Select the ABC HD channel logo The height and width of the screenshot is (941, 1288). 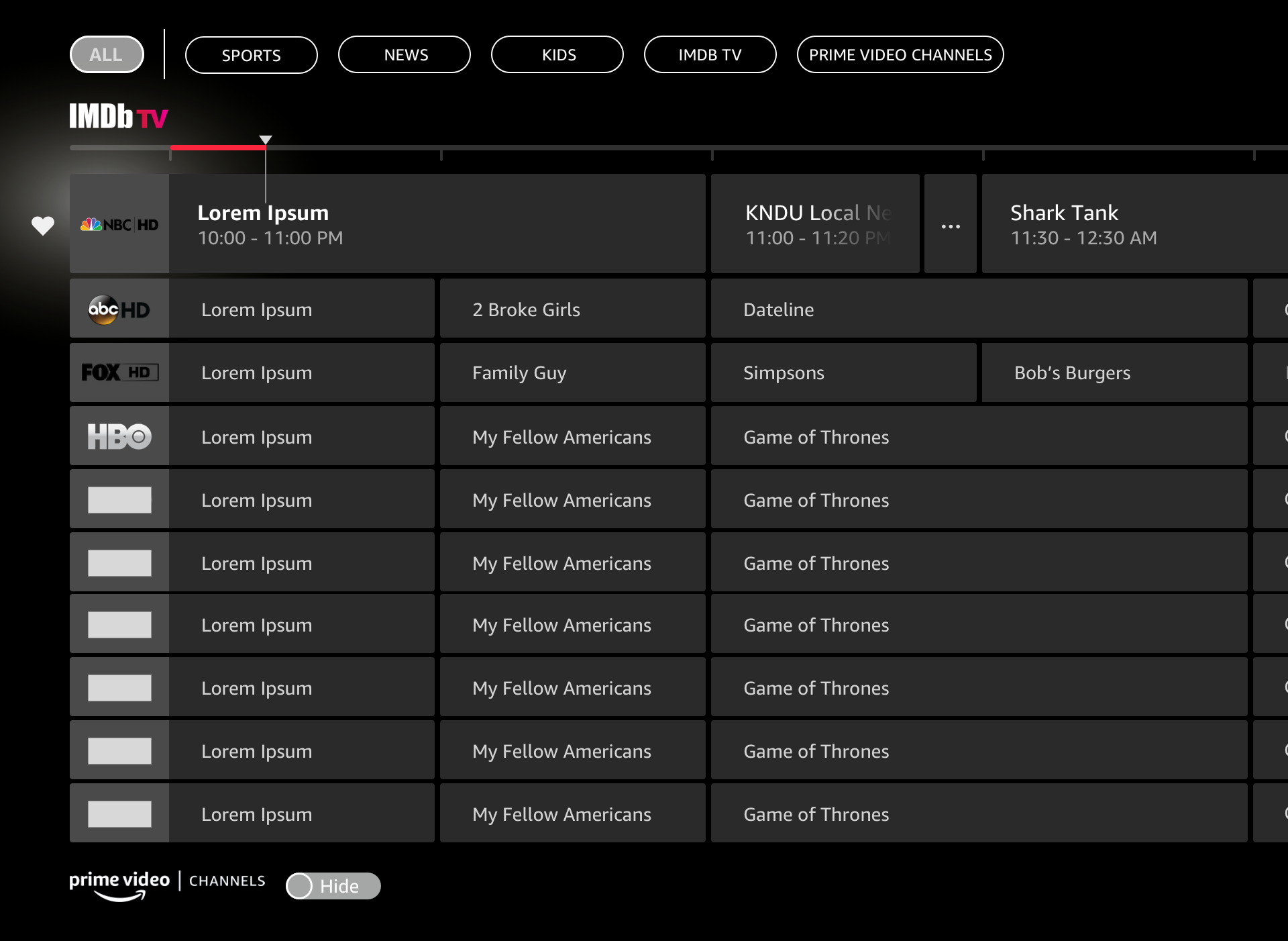coord(119,309)
